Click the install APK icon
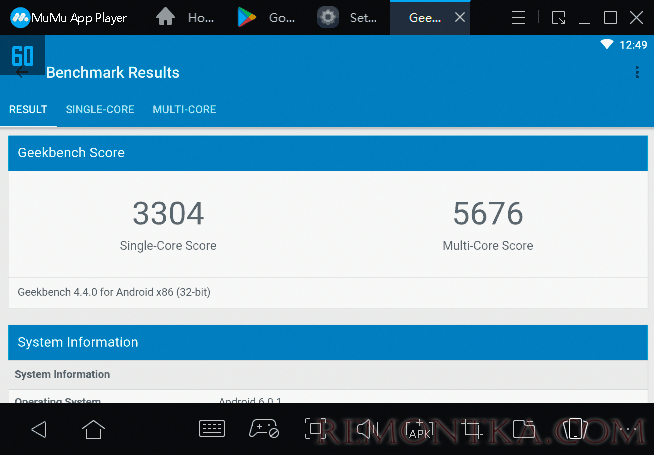654x455 pixels. tap(420, 430)
